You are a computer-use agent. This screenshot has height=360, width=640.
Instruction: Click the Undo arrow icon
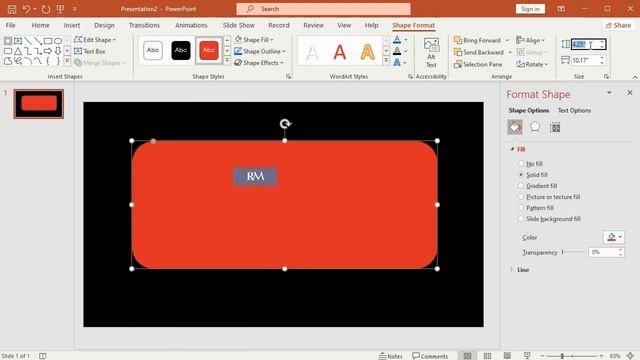click(x=27, y=9)
